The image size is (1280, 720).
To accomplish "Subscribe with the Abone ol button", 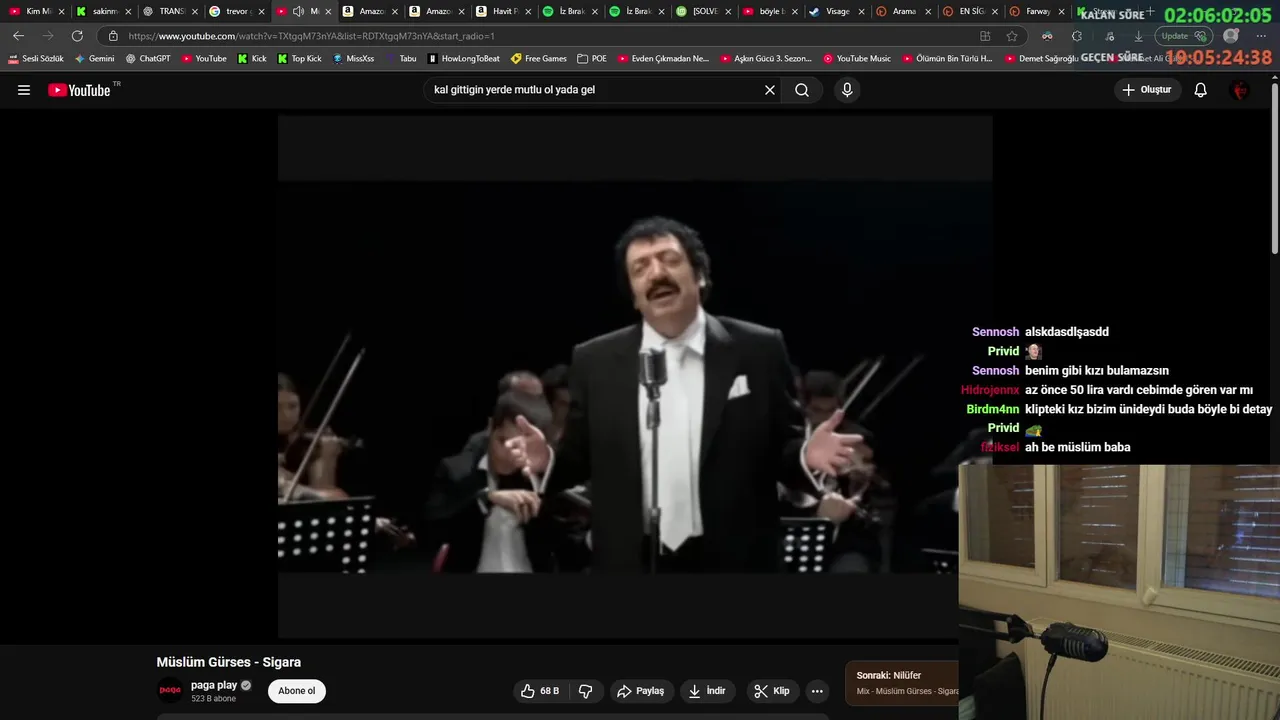I will (297, 691).
